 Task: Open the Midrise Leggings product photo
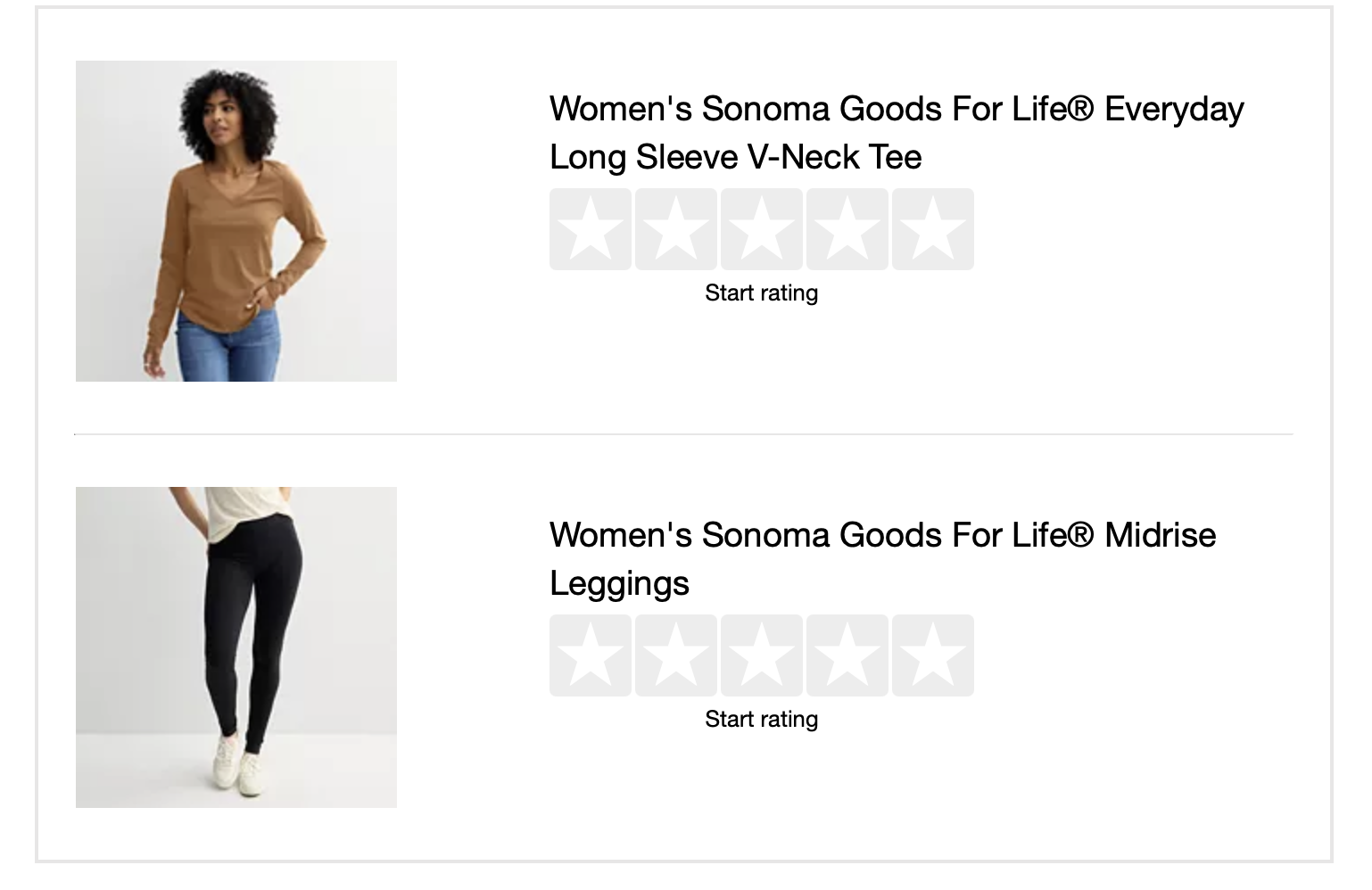coord(236,647)
